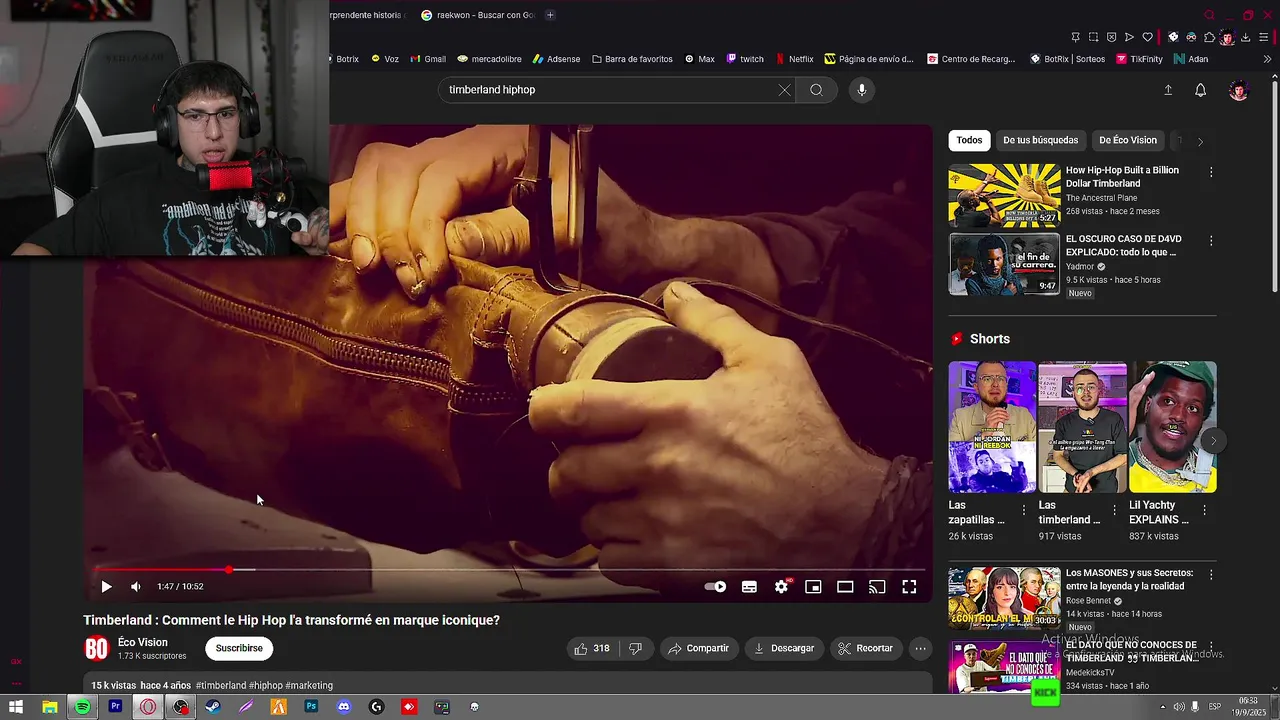Image resolution: width=1280 pixels, height=720 pixels.
Task: Open the TikFinity bookmark
Action: click(1139, 59)
